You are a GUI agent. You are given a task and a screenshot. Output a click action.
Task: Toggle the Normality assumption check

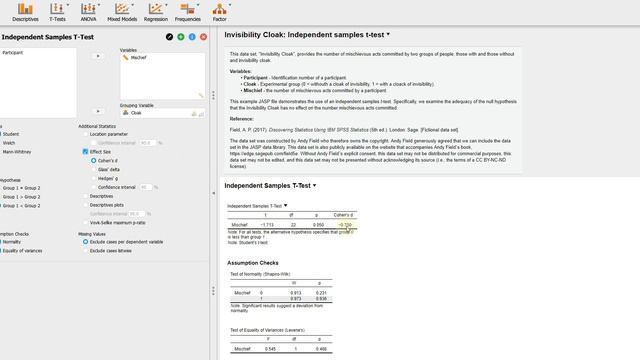click(11, 242)
